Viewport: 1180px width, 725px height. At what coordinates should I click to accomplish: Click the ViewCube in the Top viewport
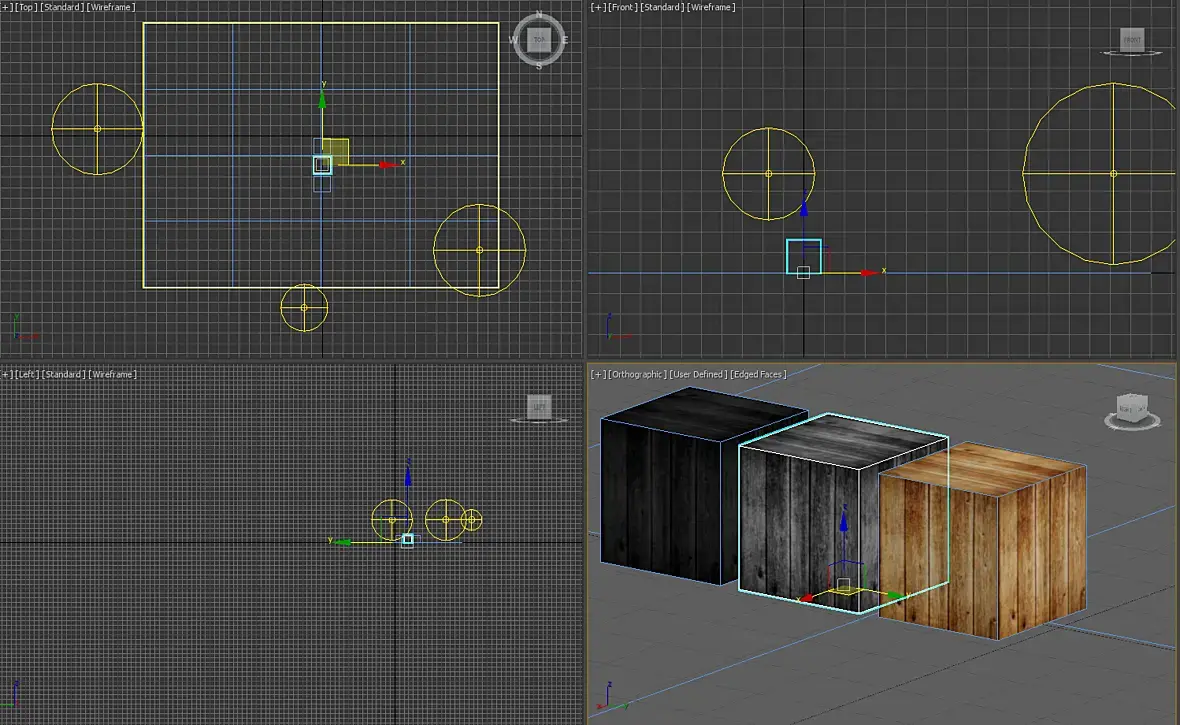(x=539, y=40)
